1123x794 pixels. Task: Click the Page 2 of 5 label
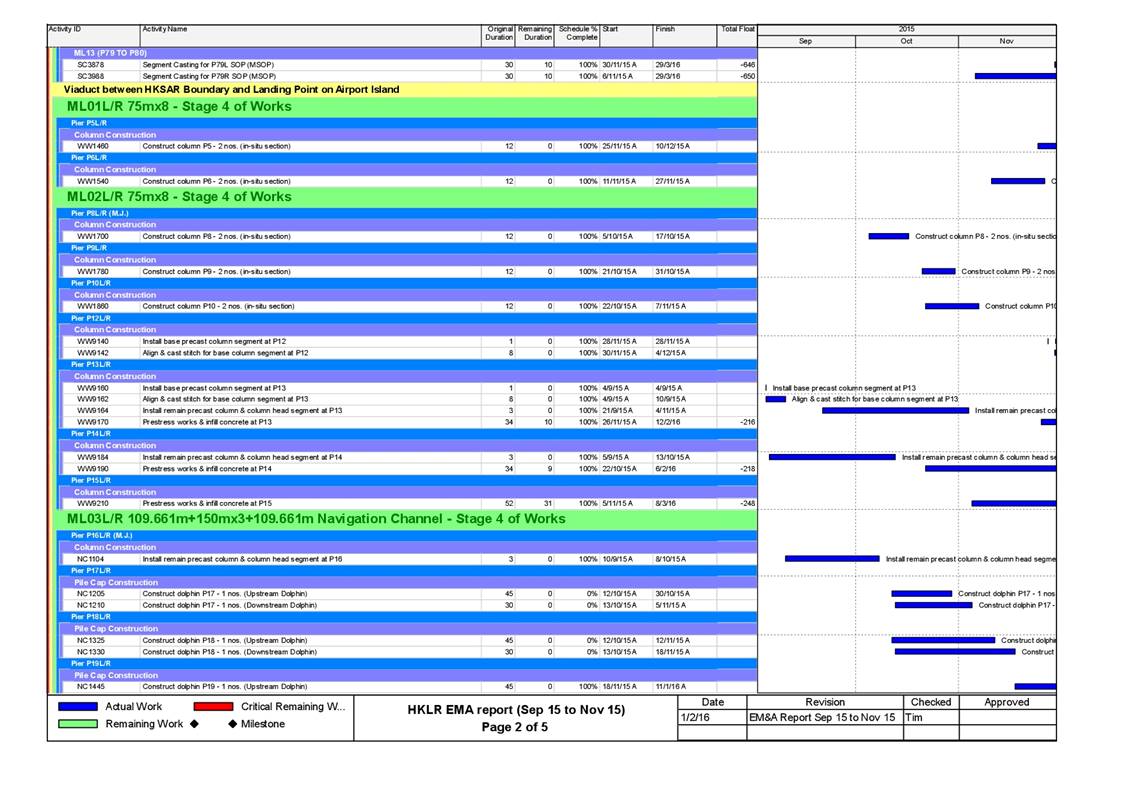point(515,727)
